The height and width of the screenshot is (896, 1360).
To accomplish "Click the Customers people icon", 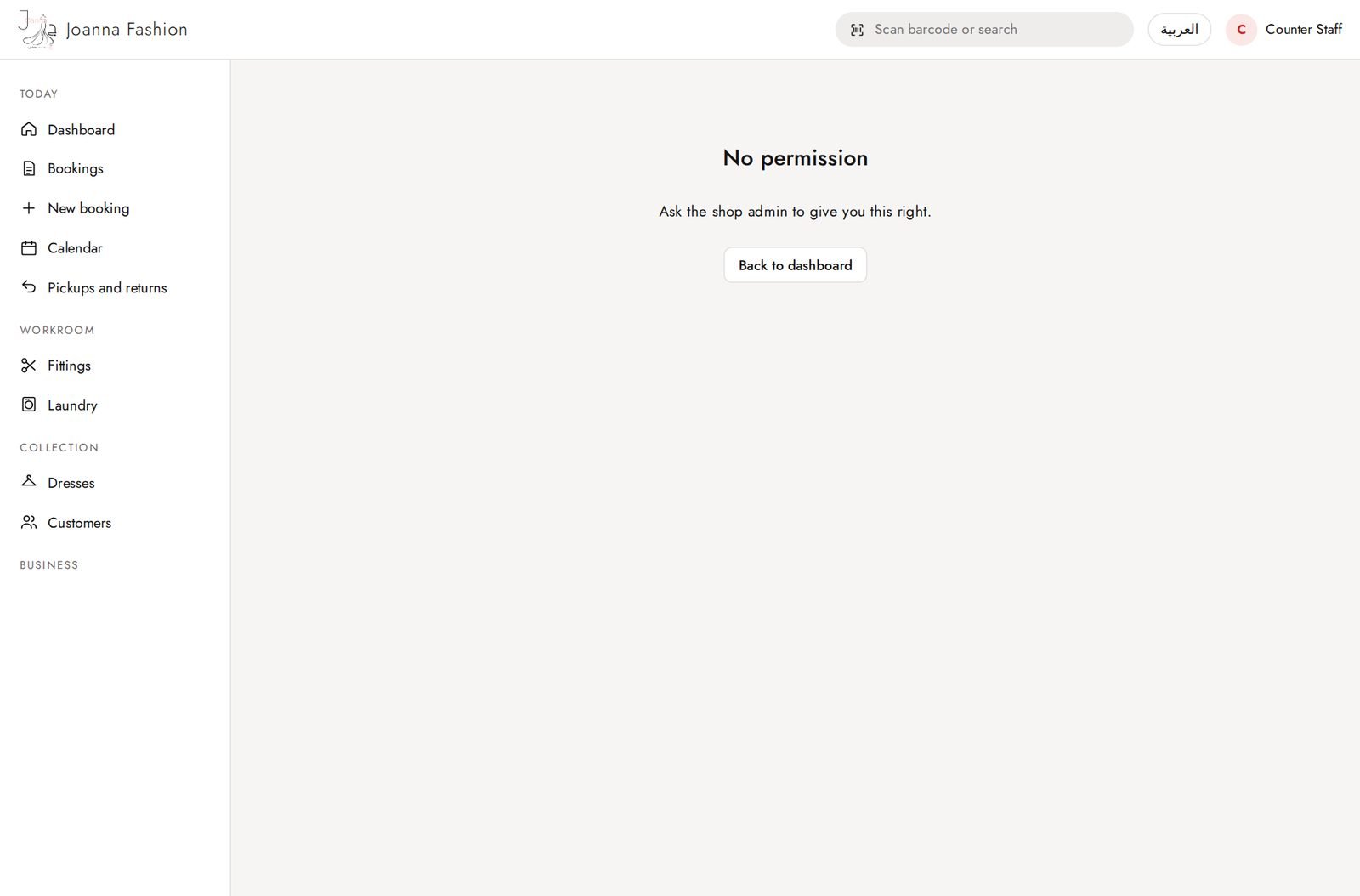I will 29,522.
